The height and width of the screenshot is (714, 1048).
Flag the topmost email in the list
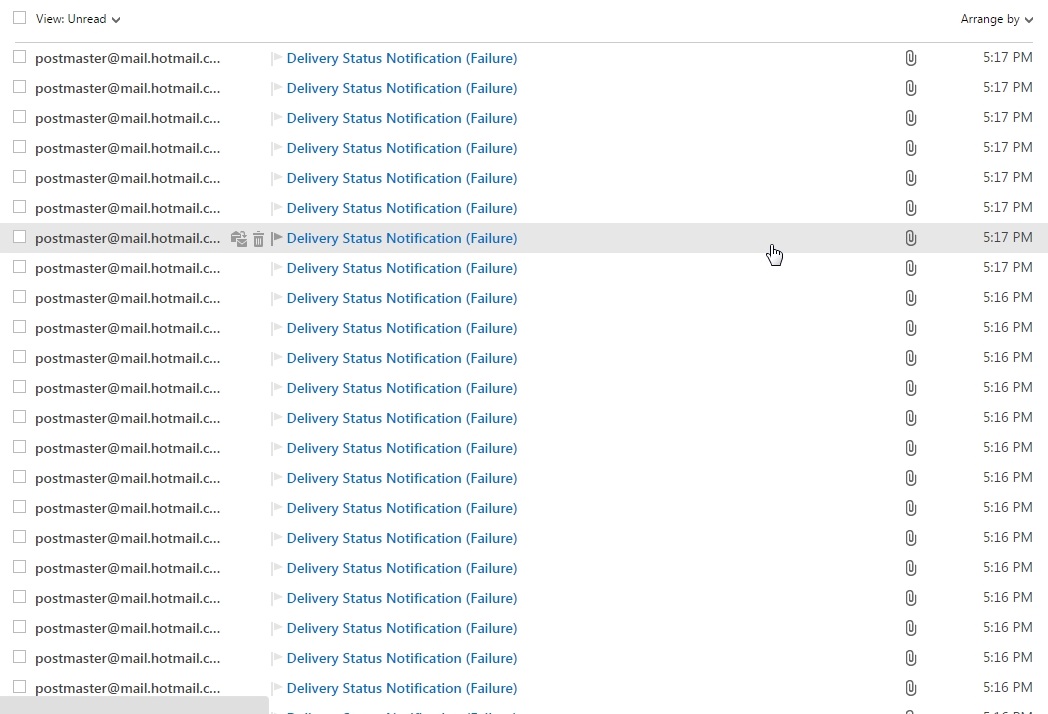pos(277,59)
